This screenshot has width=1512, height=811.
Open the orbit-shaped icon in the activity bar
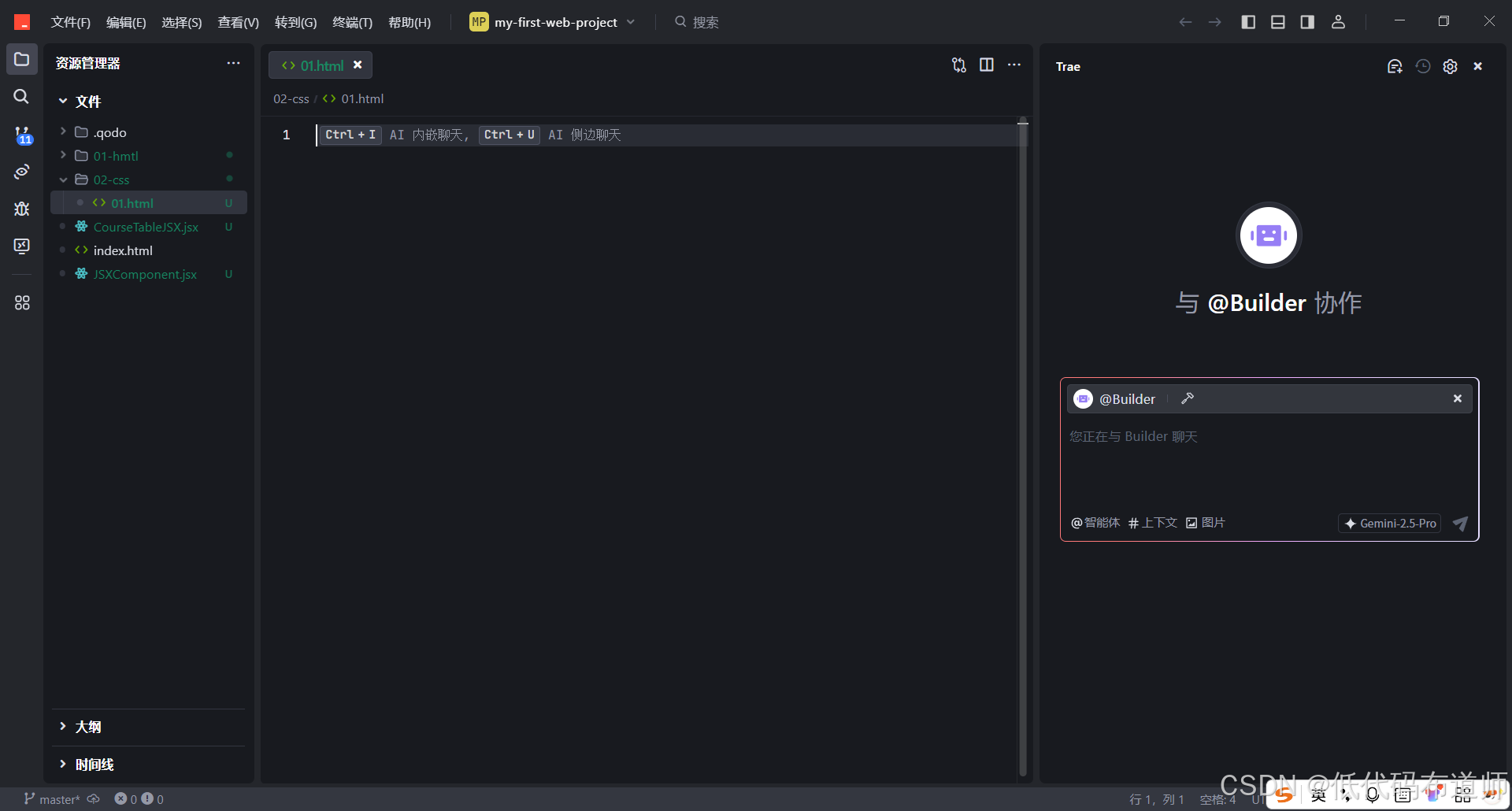22,171
